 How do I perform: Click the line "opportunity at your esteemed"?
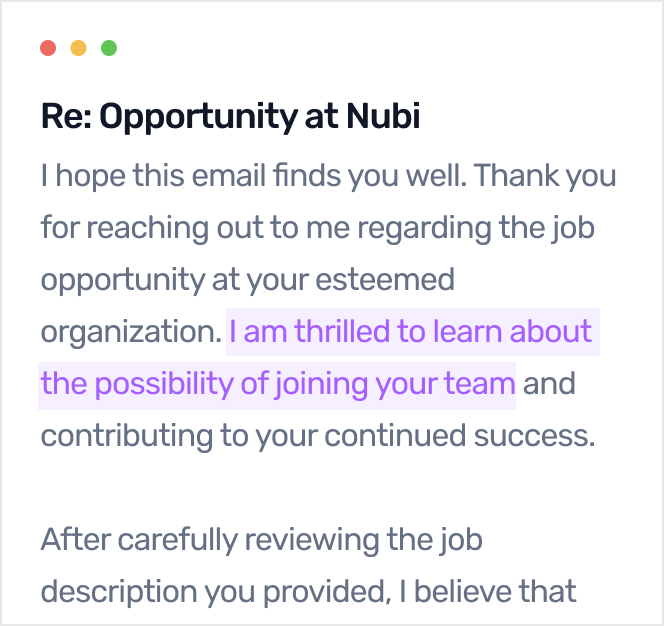pos(247,279)
